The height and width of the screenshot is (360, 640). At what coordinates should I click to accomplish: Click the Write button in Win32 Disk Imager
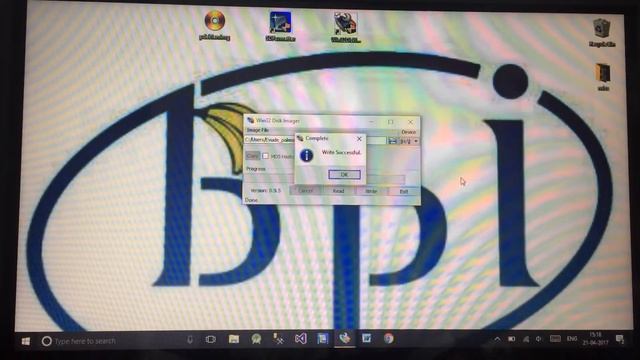tap(371, 191)
